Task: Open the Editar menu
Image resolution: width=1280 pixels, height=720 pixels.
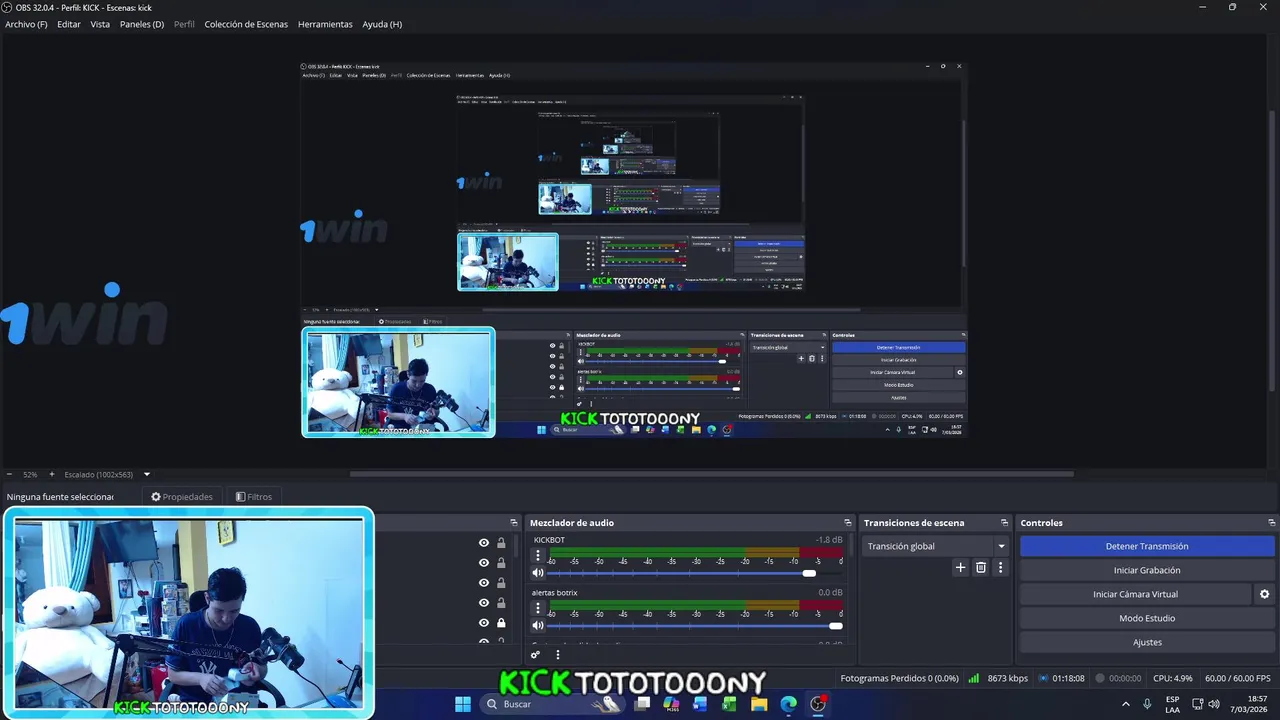Action: pyautogui.click(x=69, y=24)
